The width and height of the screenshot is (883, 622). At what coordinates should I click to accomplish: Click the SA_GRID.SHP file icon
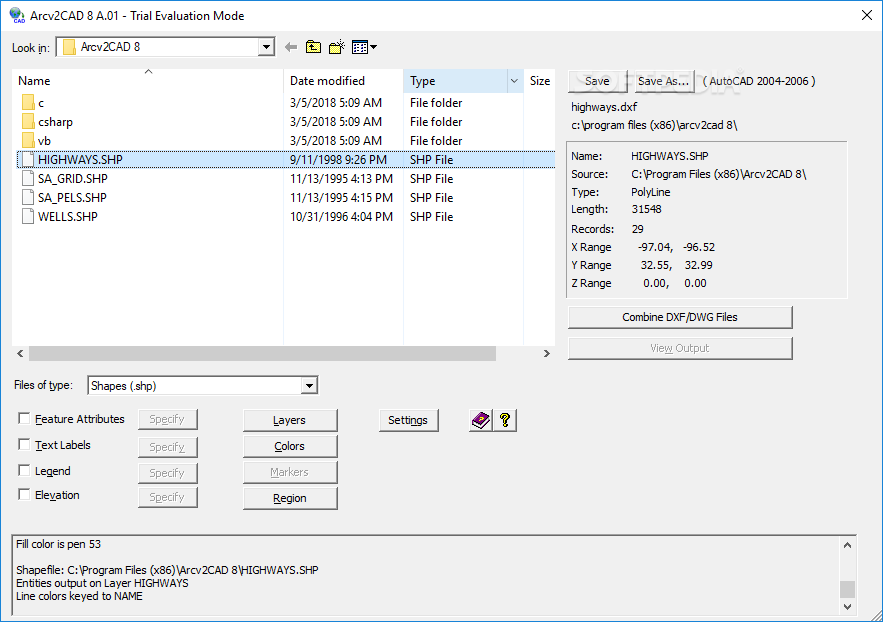click(28, 178)
